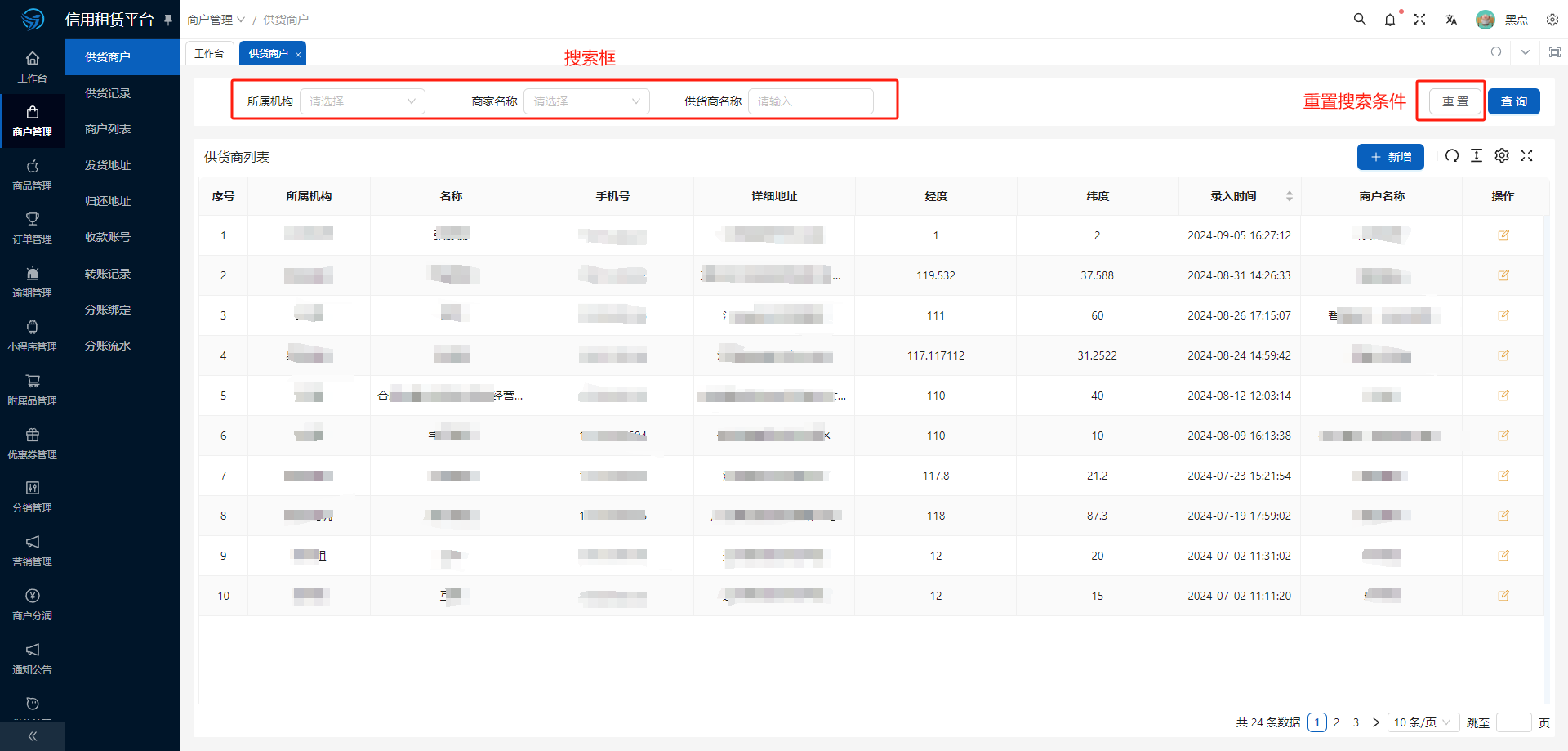The width and height of the screenshot is (1568, 751).
Task: Open 分账绑定 submenu item
Action: tap(122, 310)
